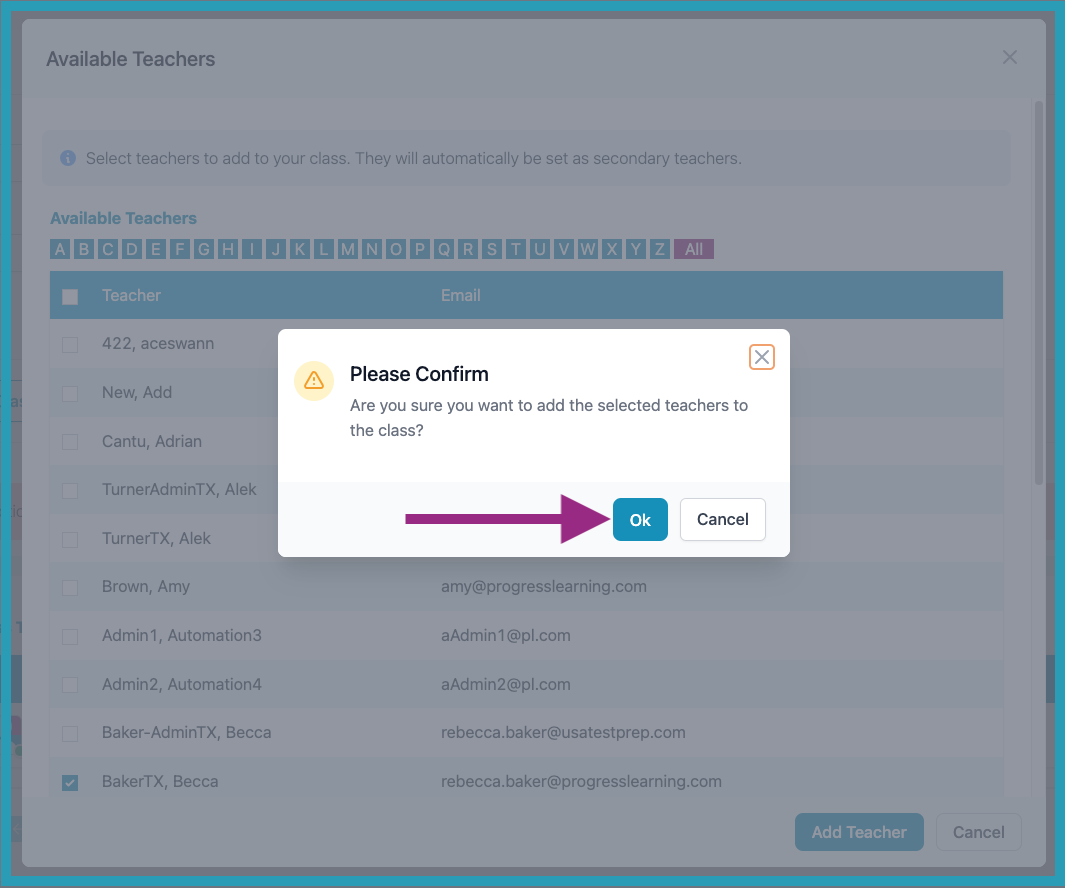Screen dimensions: 1065x888
Task: Click the info icon beside the Select teachers message
Action: [x=68, y=158]
